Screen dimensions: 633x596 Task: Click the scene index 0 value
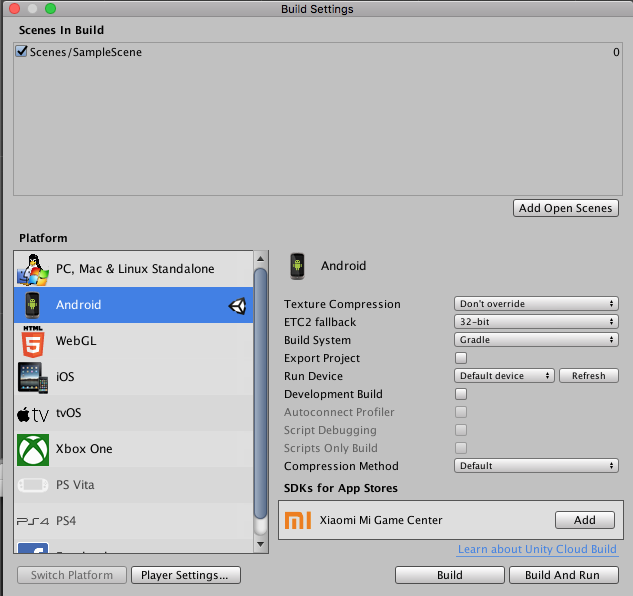(x=616, y=52)
